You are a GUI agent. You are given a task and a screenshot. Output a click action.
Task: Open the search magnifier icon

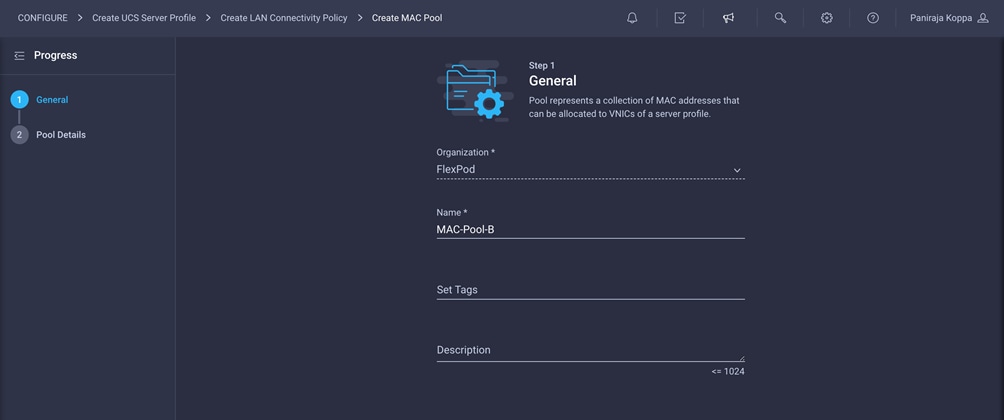tap(780, 18)
